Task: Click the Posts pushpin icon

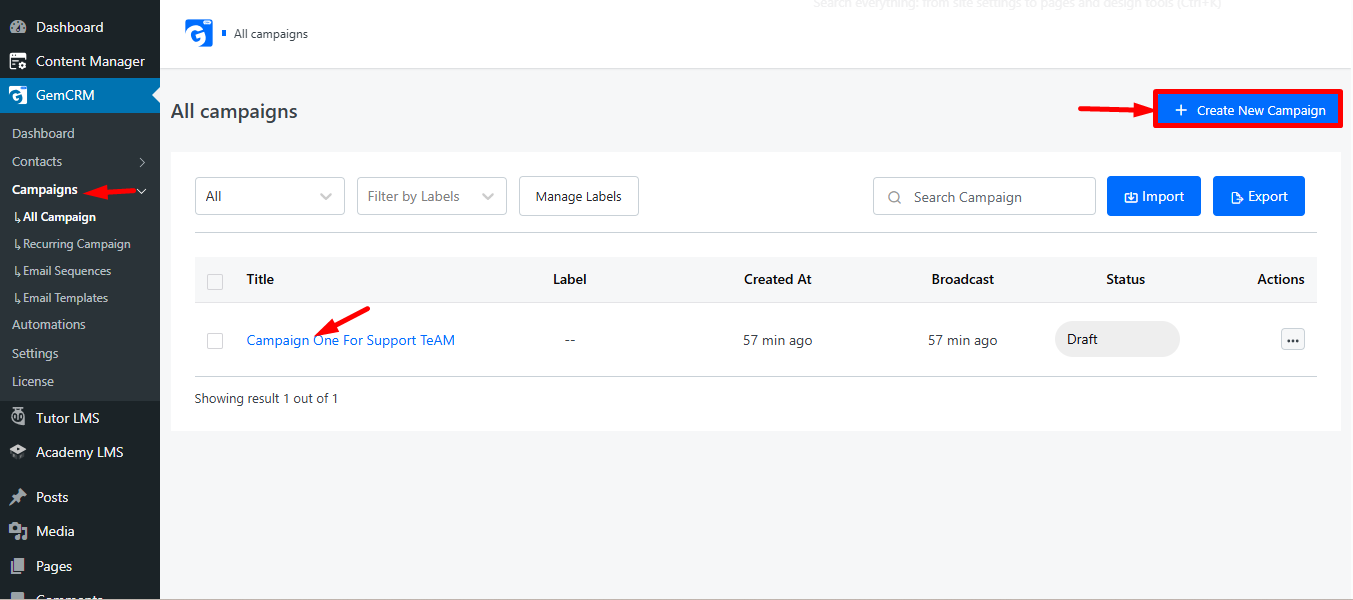Action: [18, 497]
